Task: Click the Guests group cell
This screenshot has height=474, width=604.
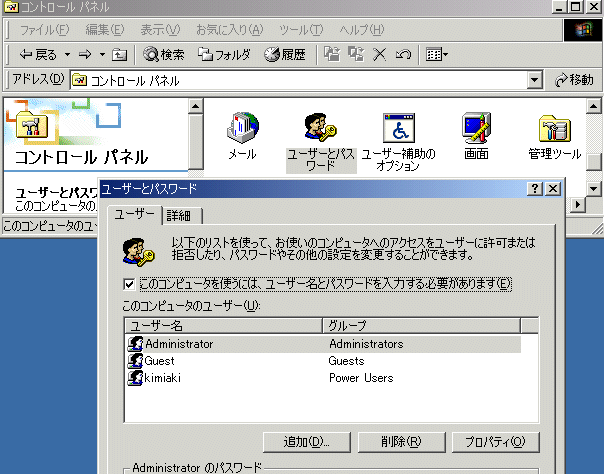Action: click(x=346, y=361)
